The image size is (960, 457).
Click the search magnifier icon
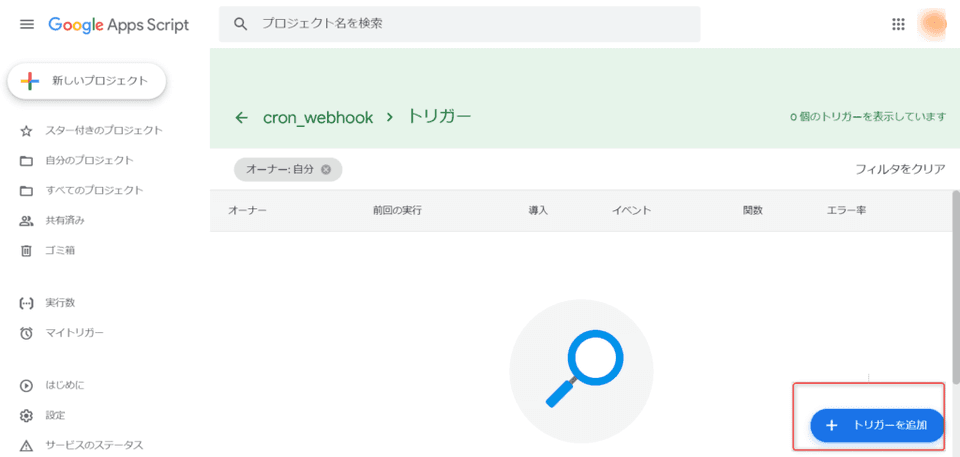pyautogui.click(x=241, y=24)
